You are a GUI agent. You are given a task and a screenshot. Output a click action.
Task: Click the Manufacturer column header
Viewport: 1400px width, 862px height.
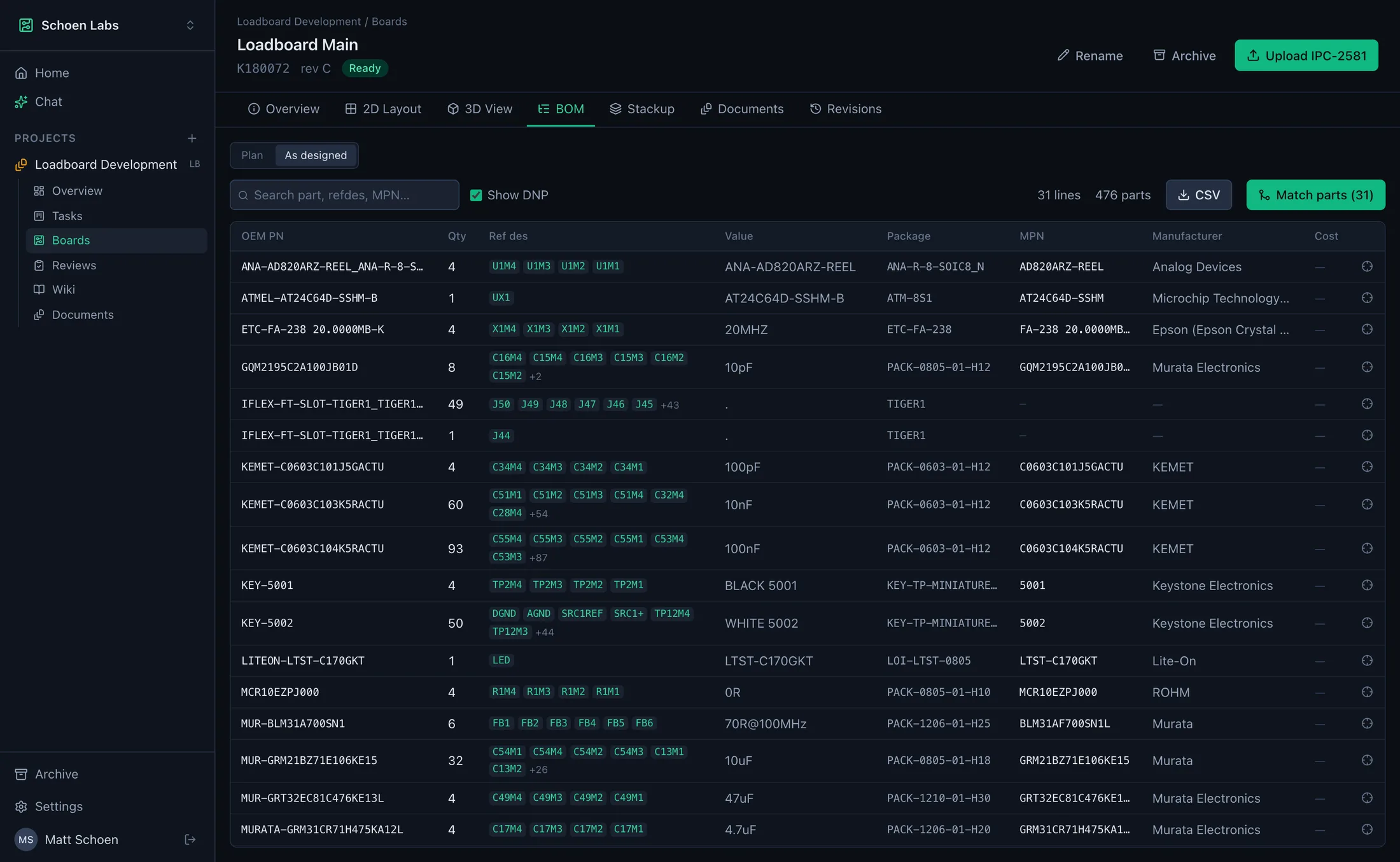pos(1187,236)
